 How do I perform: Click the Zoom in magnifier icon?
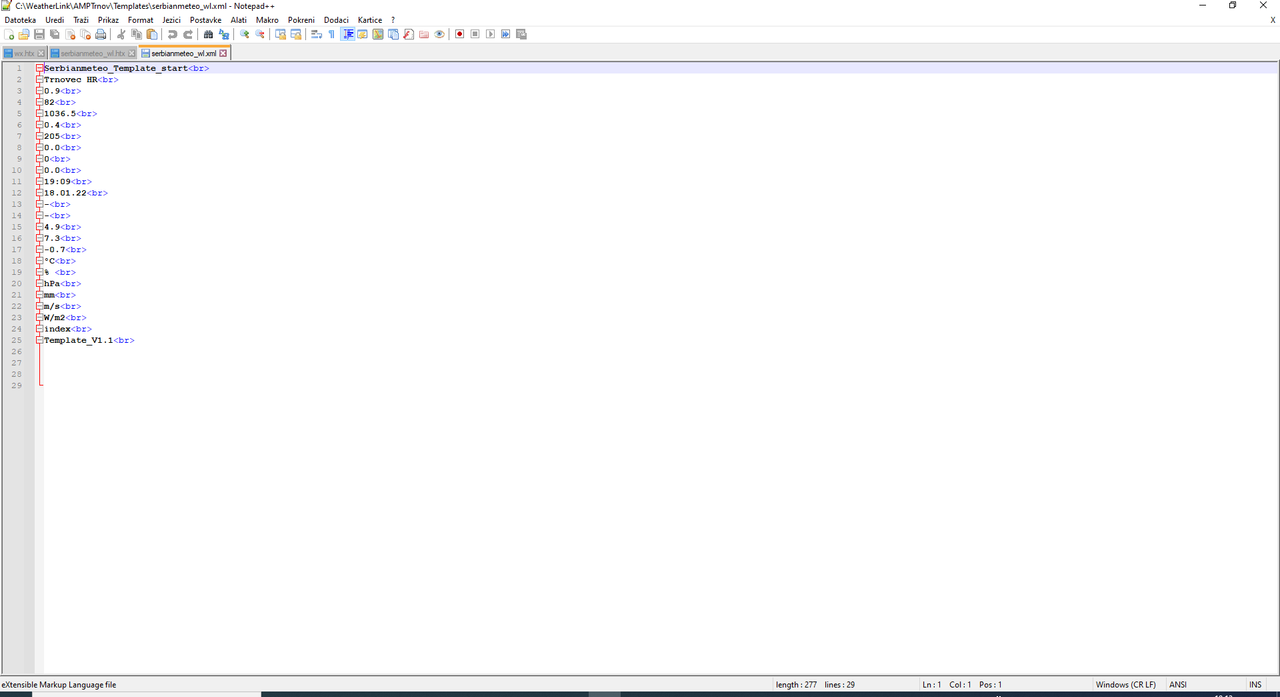[x=244, y=34]
